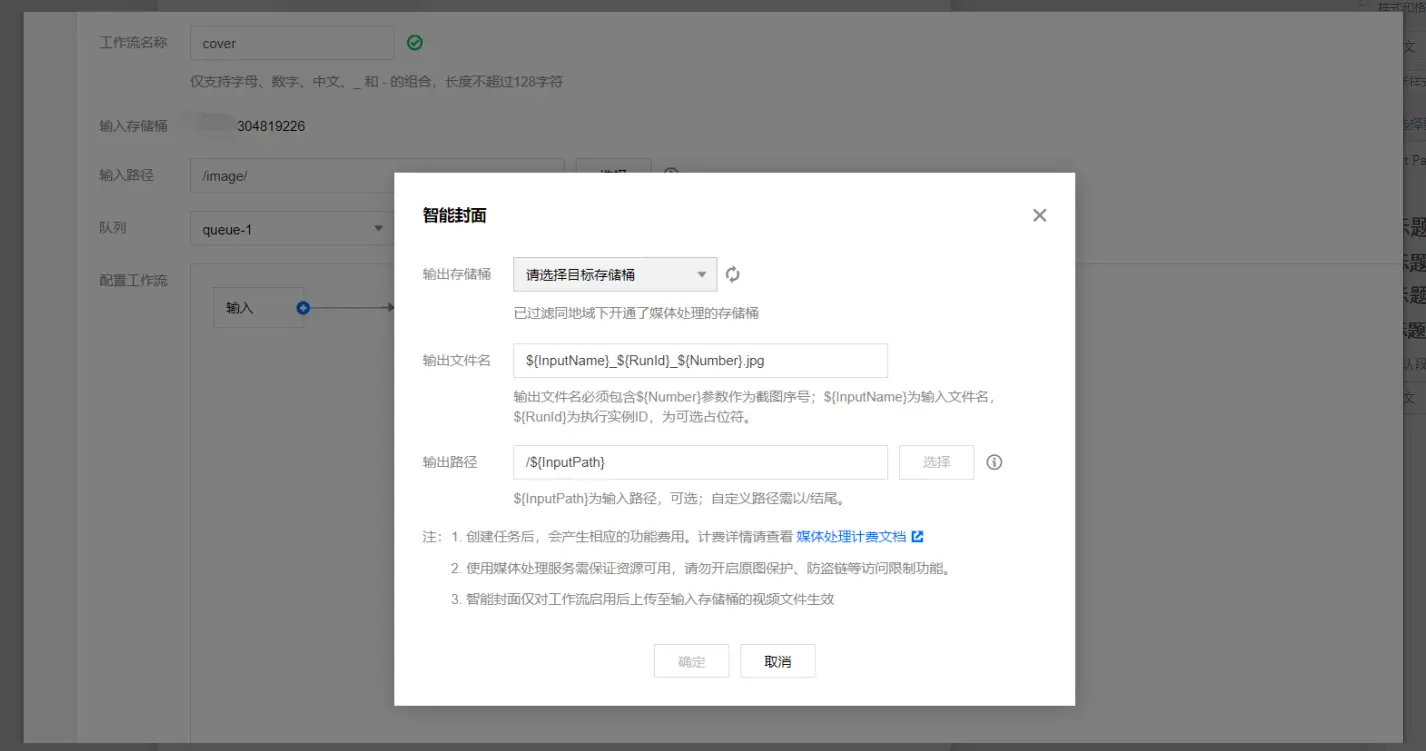Click the green validation checkmark icon

click(415, 43)
